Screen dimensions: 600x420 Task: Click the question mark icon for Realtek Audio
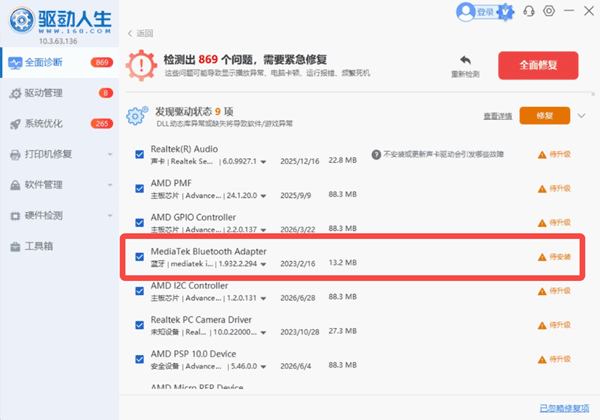376,155
